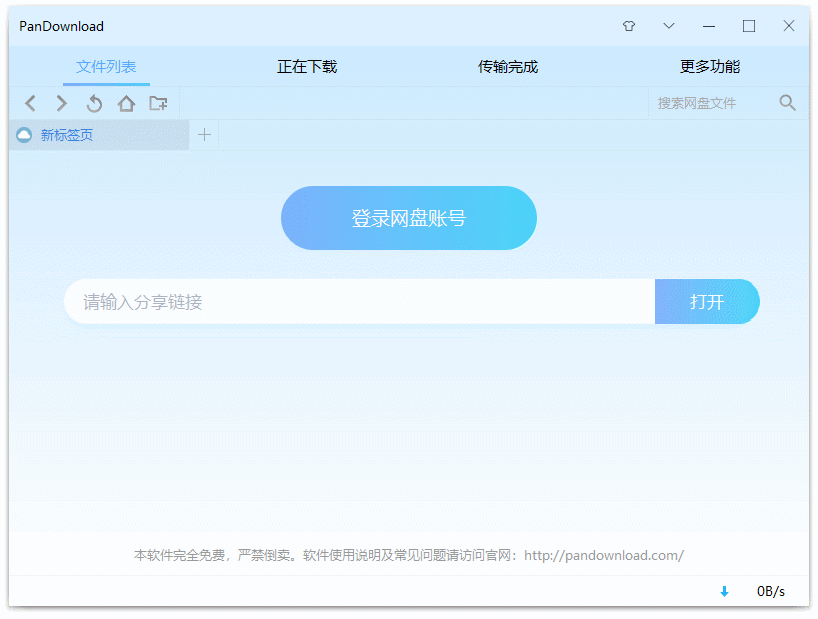Click the search magnifier icon
818x619 pixels.
coord(787,102)
